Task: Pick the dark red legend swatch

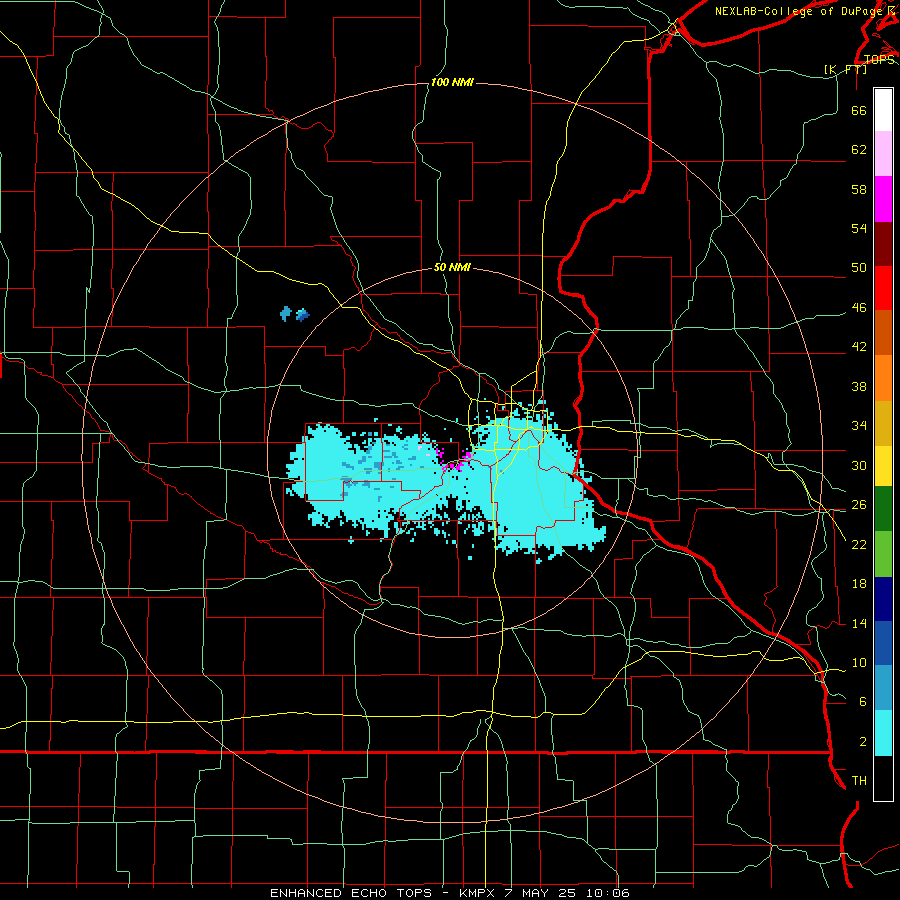Action: (883, 244)
